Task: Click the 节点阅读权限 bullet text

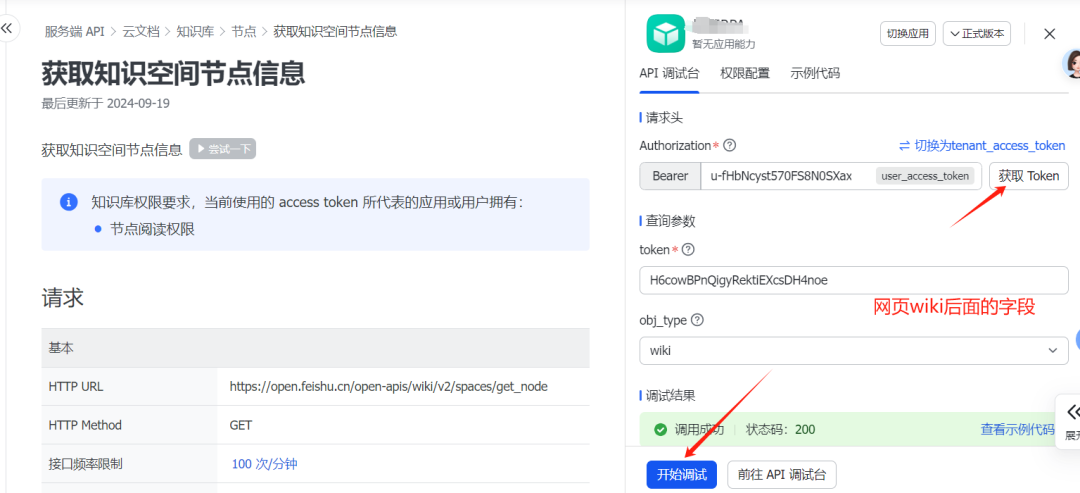Action: 153,229
